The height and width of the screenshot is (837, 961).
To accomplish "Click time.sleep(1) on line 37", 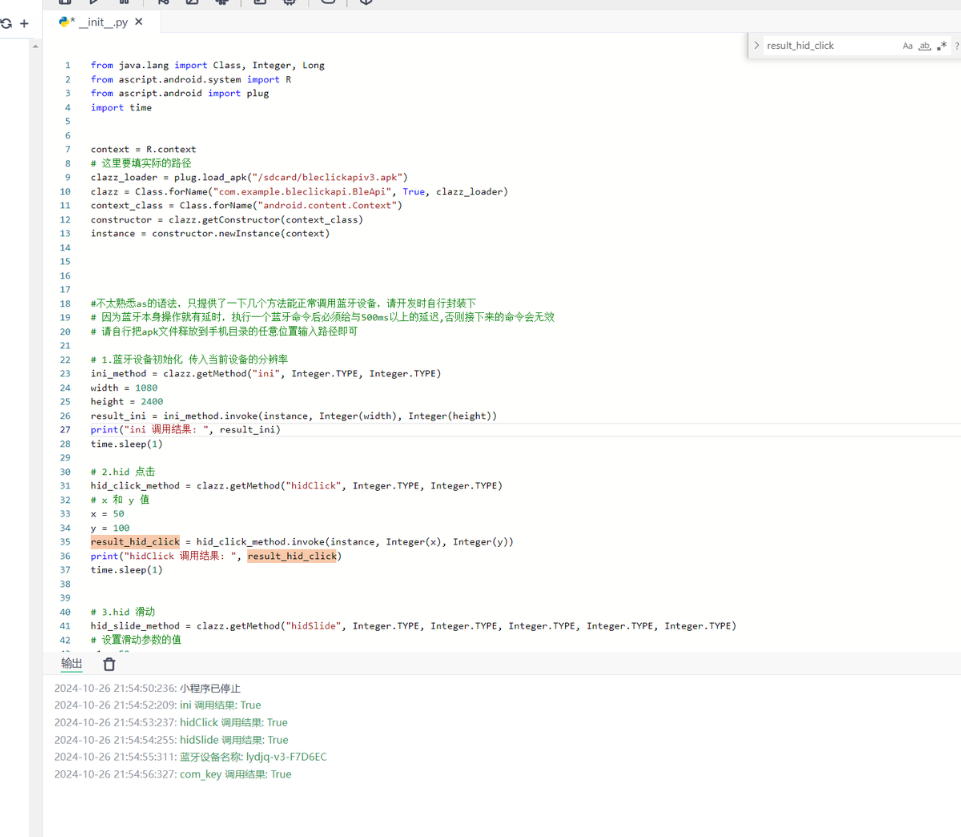I will click(127, 570).
